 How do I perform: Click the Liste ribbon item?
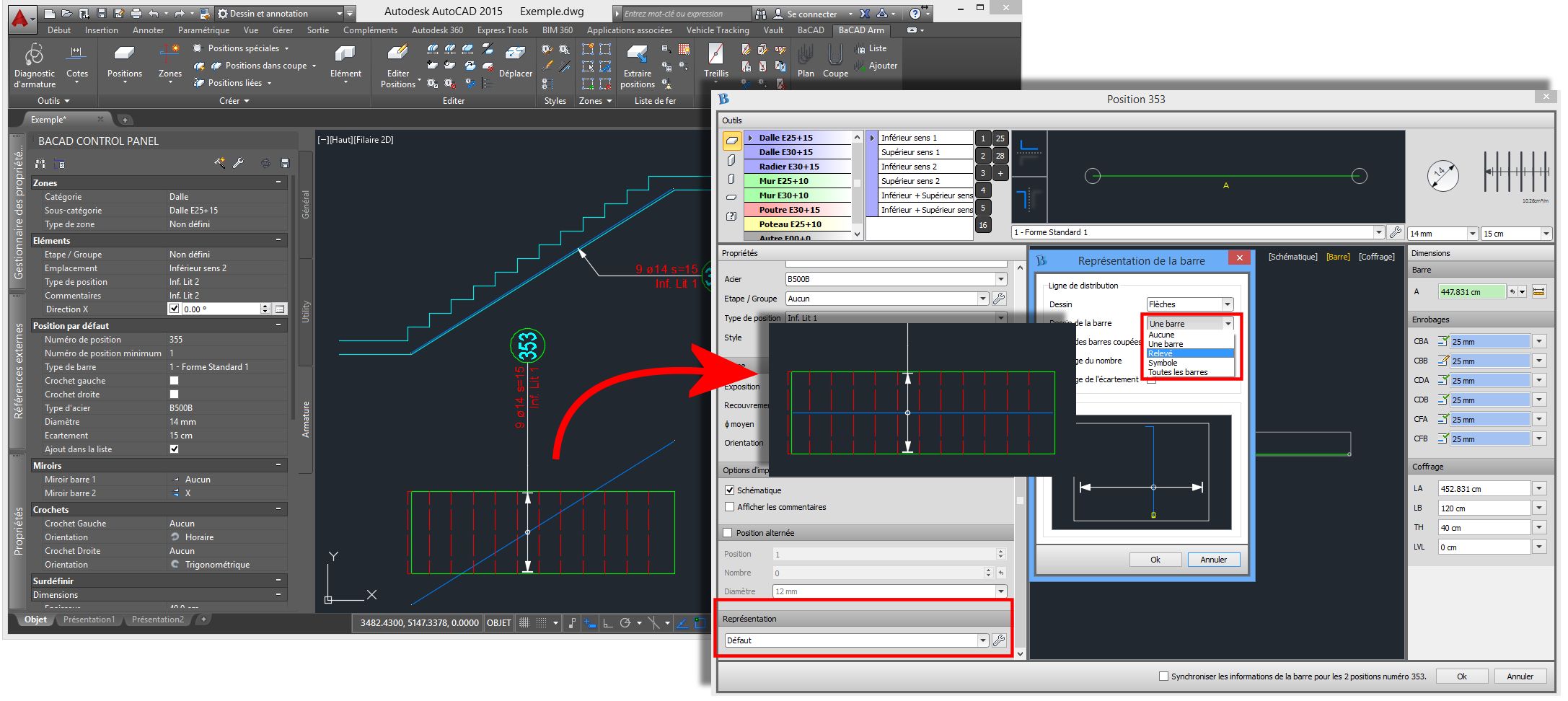click(871, 48)
